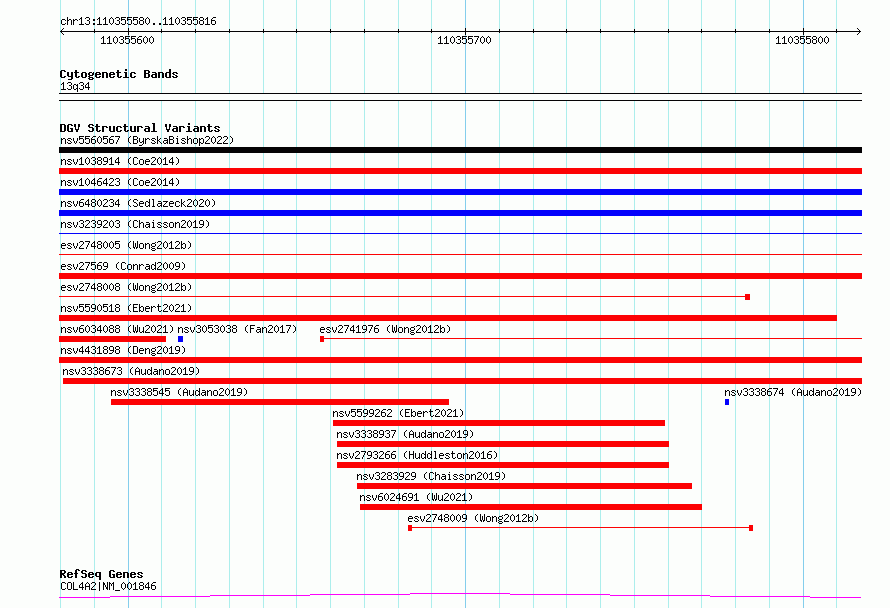Click the red esv27569 variant bar

tap(460, 276)
